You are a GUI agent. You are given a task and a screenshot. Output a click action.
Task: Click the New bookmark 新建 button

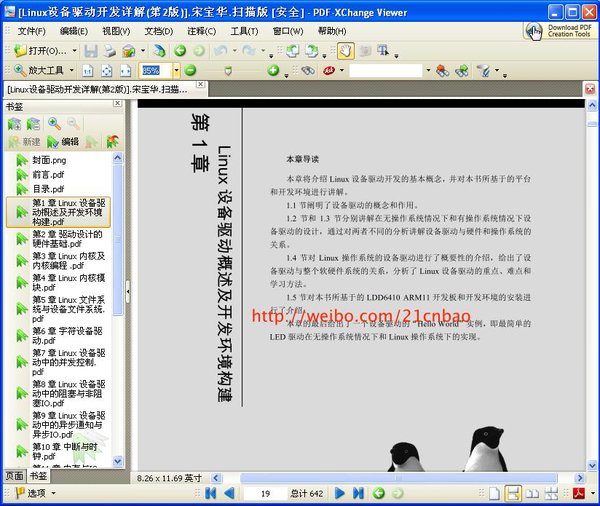click(24, 142)
